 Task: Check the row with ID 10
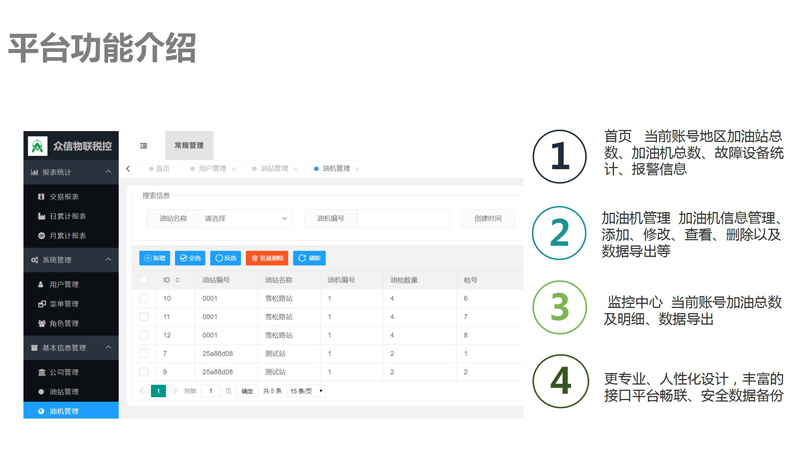pos(144,299)
